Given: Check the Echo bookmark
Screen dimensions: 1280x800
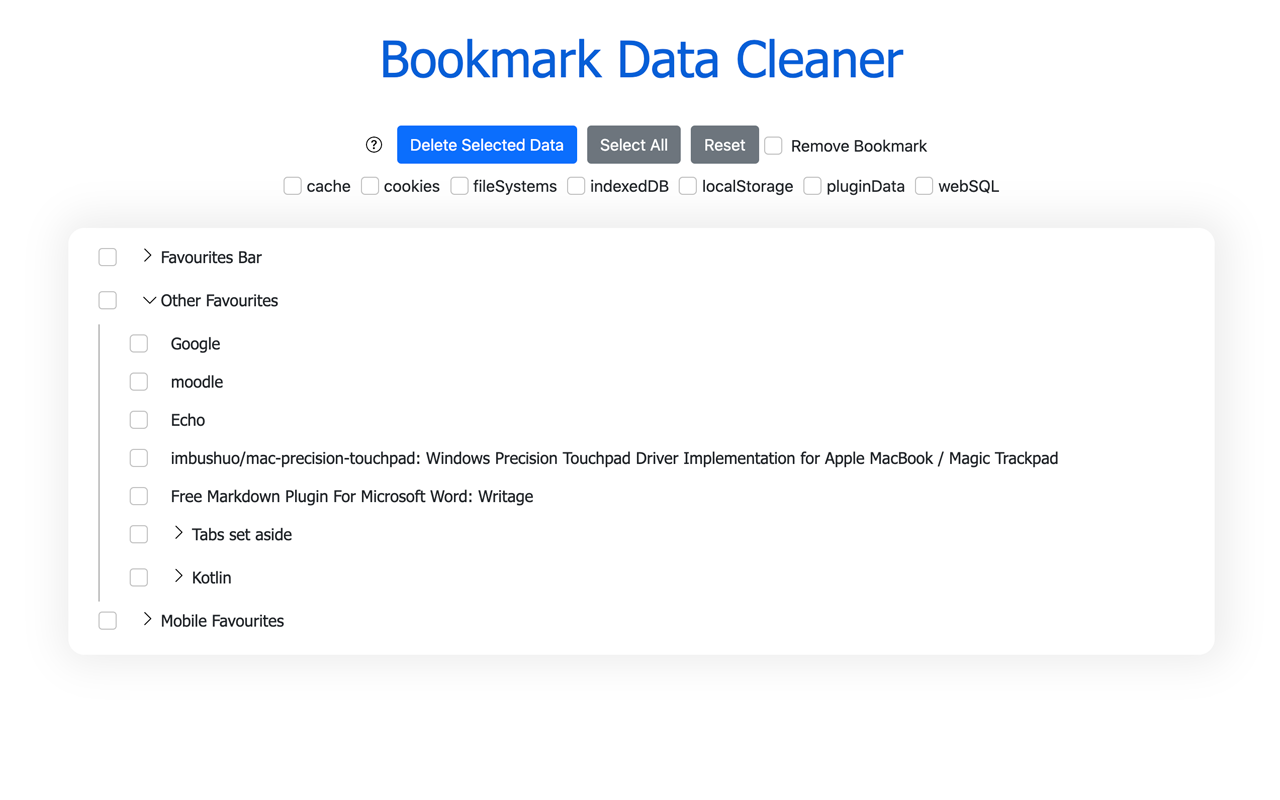Looking at the screenshot, I should 138,419.
